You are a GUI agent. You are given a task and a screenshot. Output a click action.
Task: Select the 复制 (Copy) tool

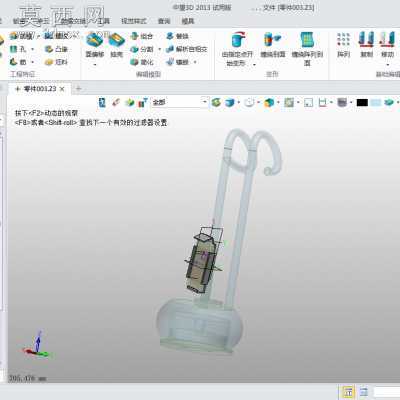click(x=366, y=45)
